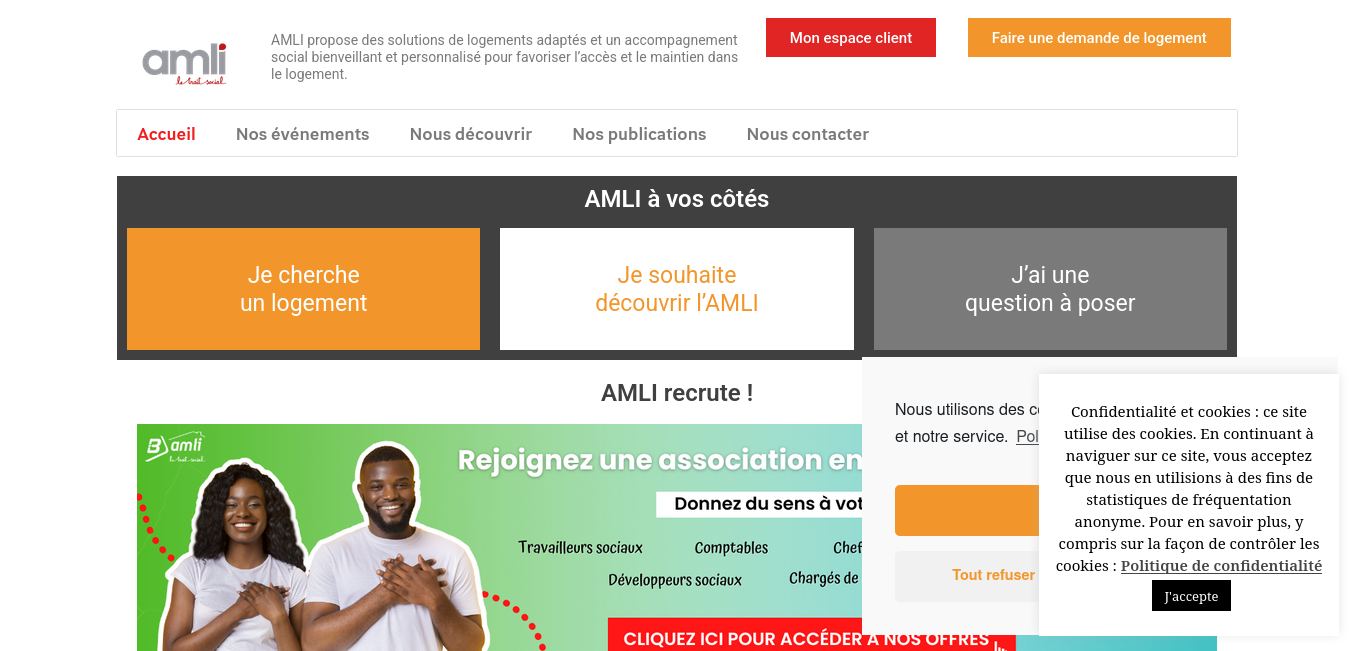Open Nous contacter page

point(808,134)
